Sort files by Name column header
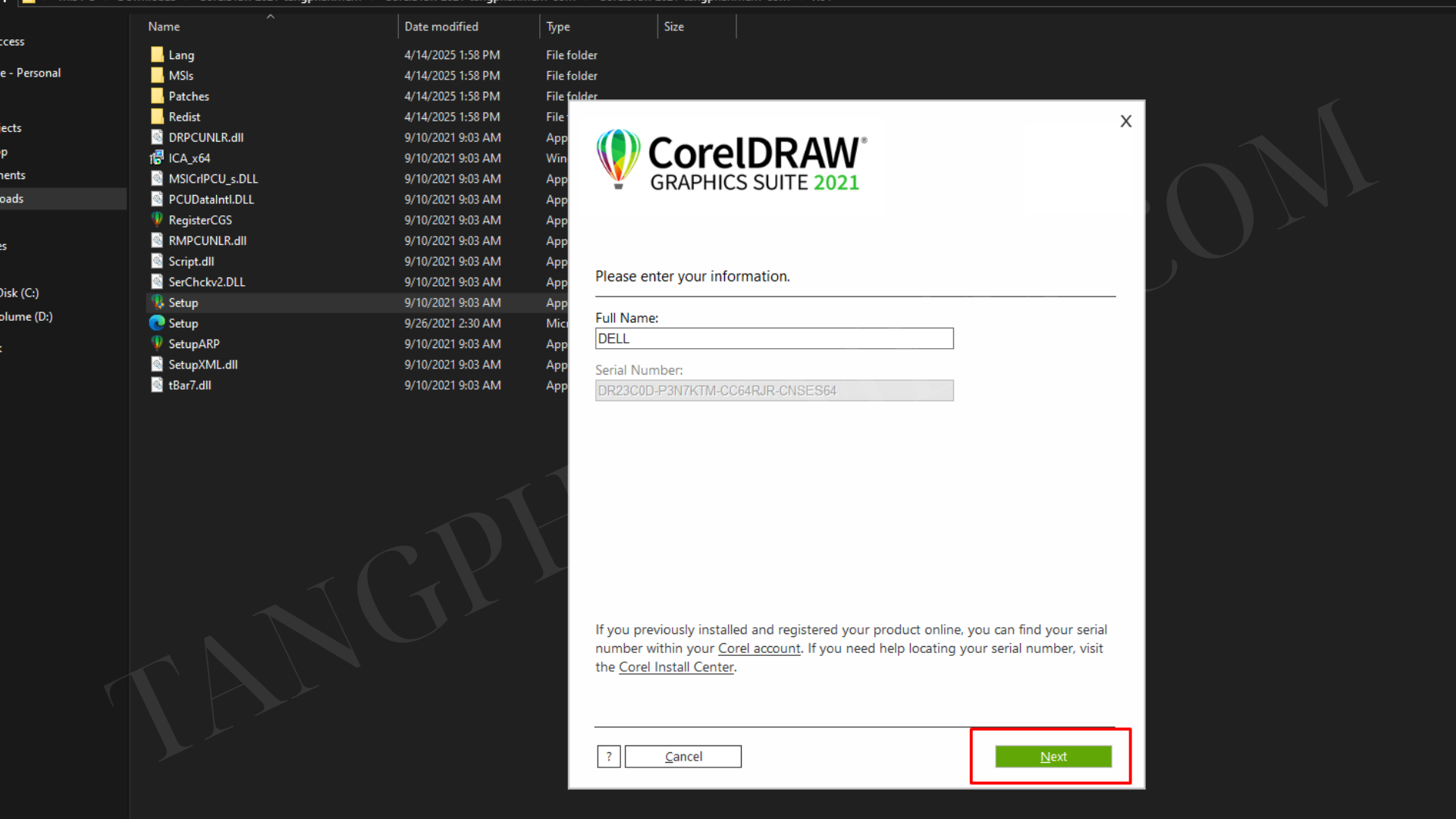This screenshot has height=819, width=1456. click(x=164, y=27)
